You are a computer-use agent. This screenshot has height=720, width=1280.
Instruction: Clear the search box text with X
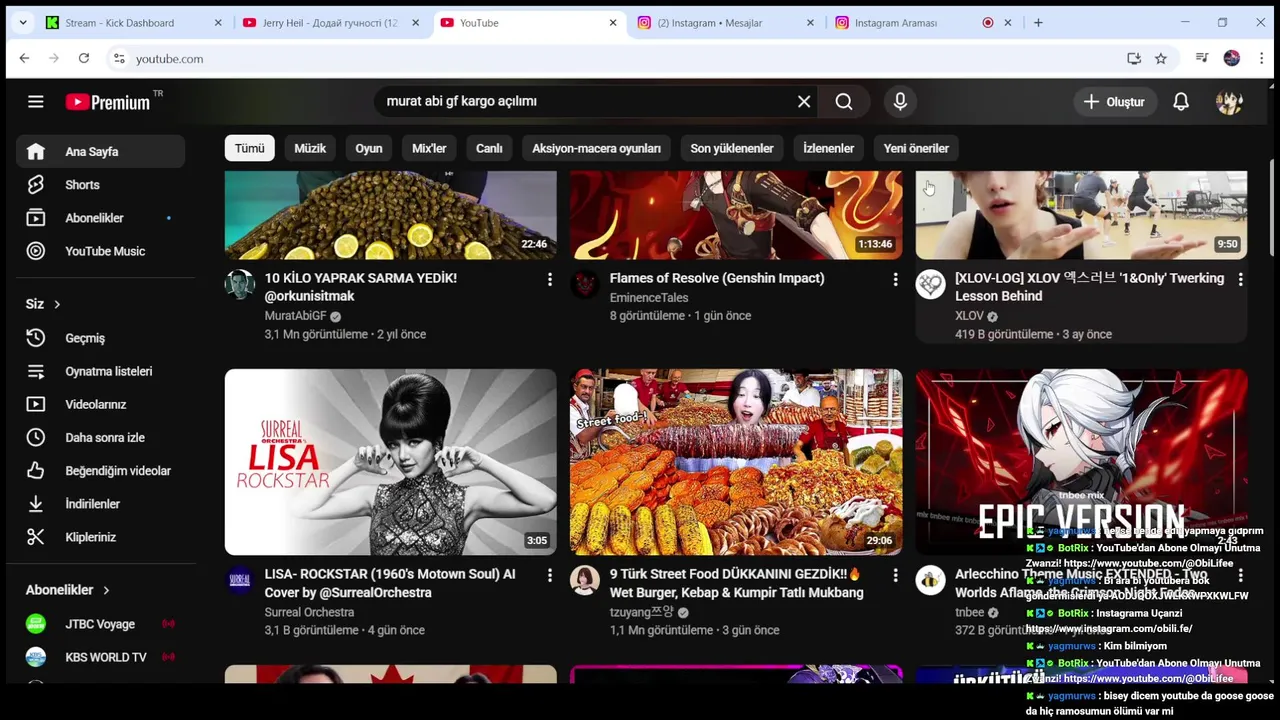coord(804,101)
